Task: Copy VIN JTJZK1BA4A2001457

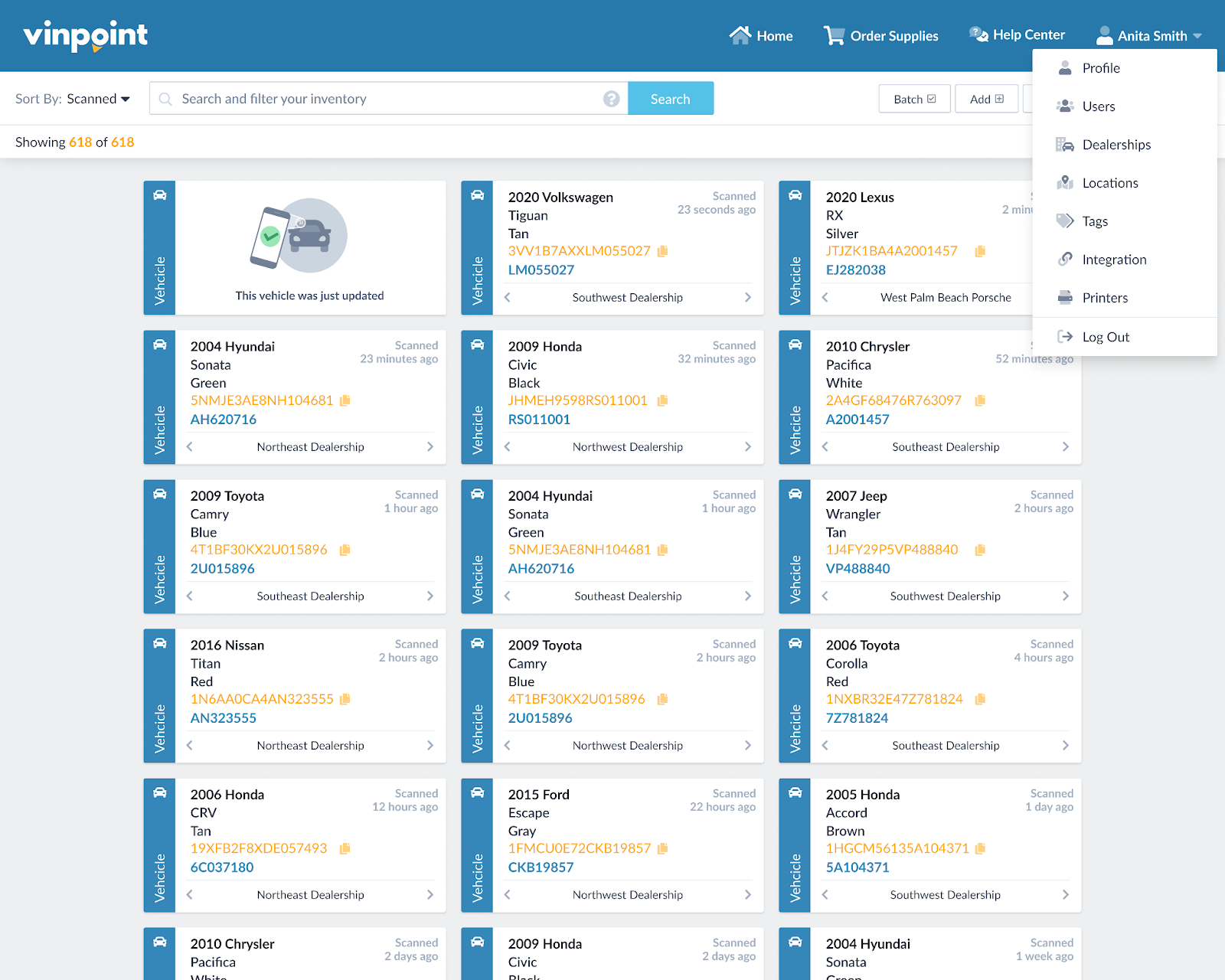Action: pyautogui.click(x=980, y=251)
